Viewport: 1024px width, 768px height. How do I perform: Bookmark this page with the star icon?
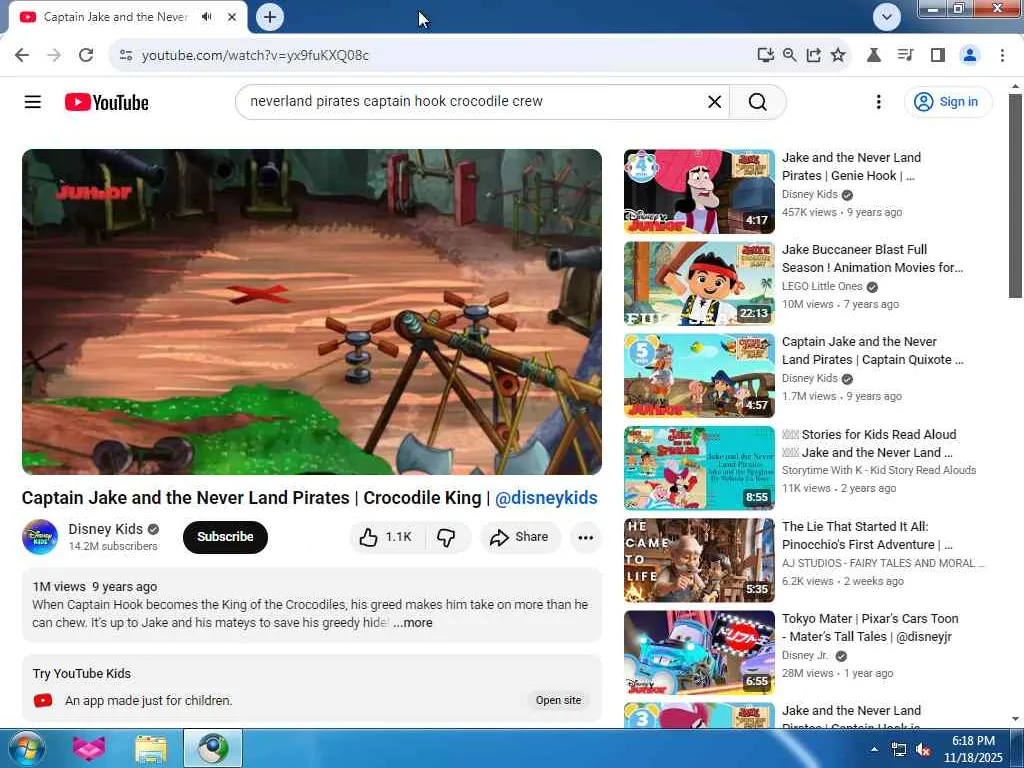click(839, 55)
